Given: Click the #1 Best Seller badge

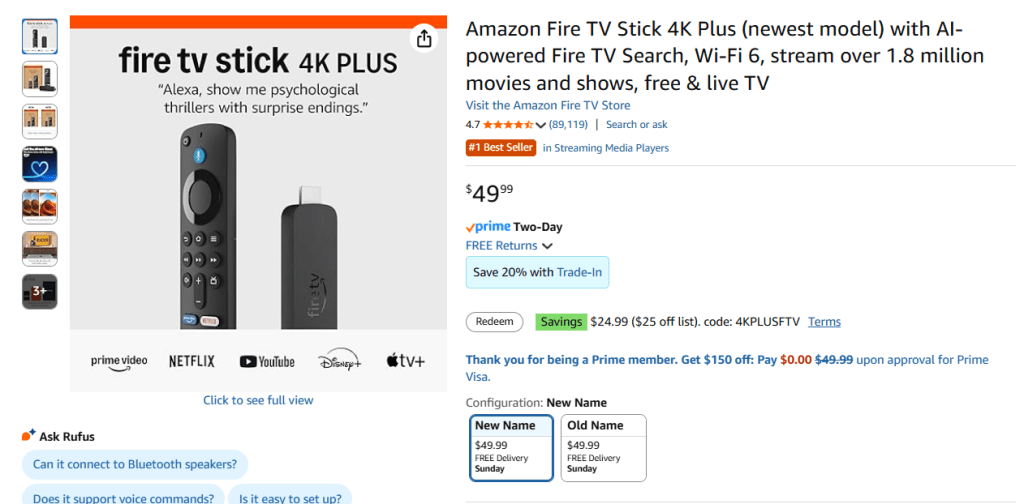Looking at the screenshot, I should pos(500,148).
